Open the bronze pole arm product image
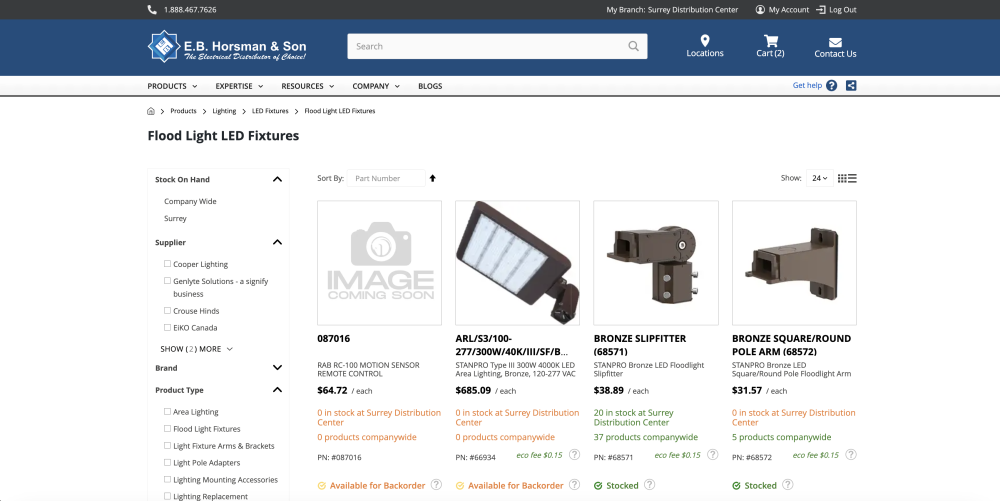Screen dimensions: 1000x501 (x=794, y=263)
